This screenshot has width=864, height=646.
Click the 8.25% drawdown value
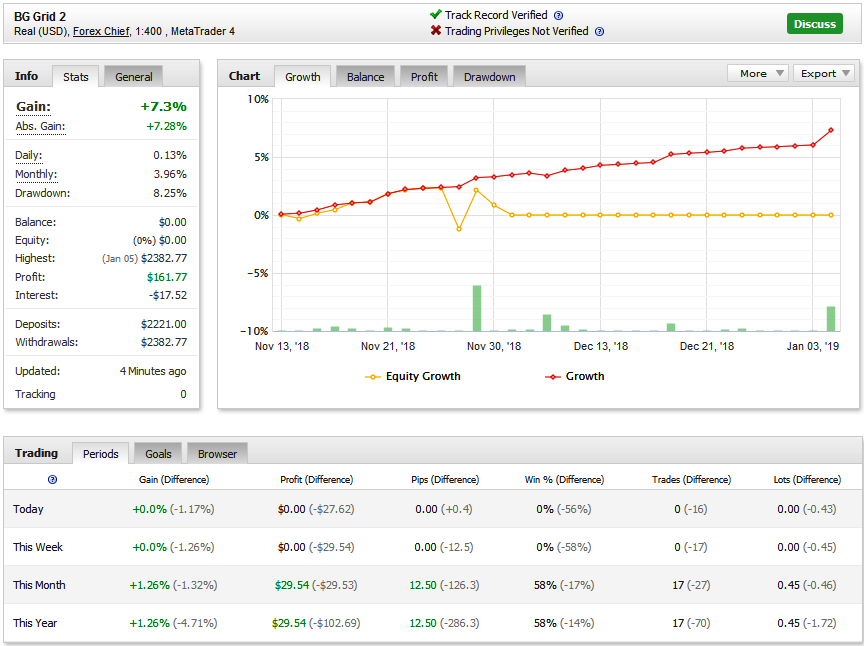[170, 193]
